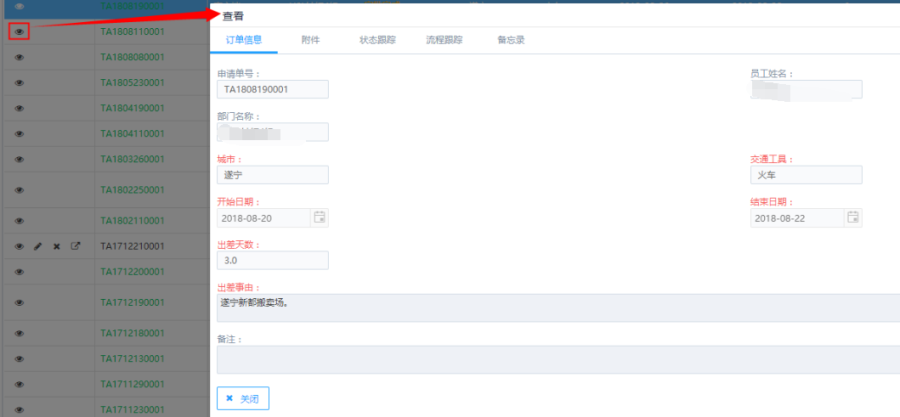Click the eye icon beside TA1712210001
Image resolution: width=900 pixels, height=417 pixels.
[19, 246]
